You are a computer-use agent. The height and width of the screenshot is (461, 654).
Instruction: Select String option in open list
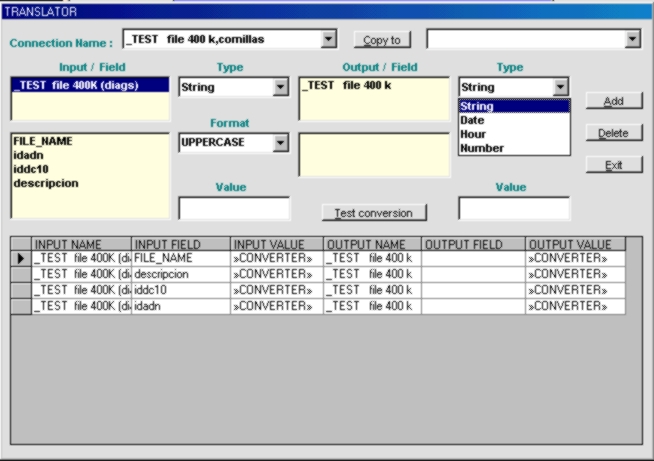[x=476, y=106]
